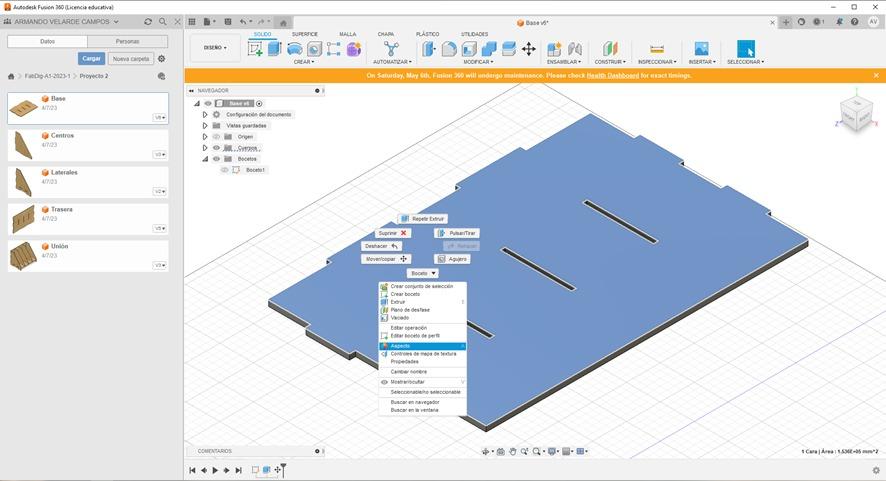Select the Create Form purple icon

click(x=354, y=49)
